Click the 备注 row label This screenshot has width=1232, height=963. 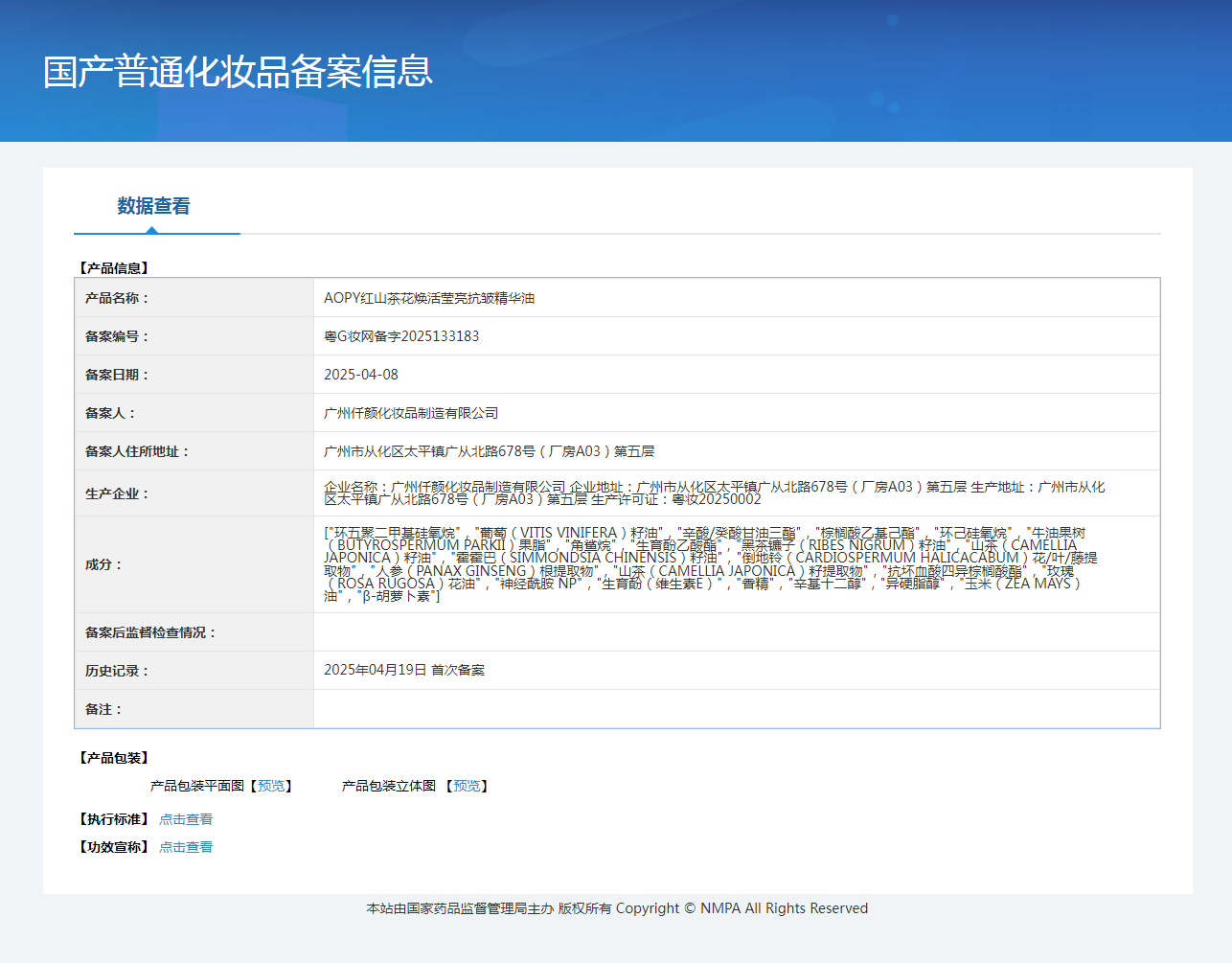click(103, 709)
